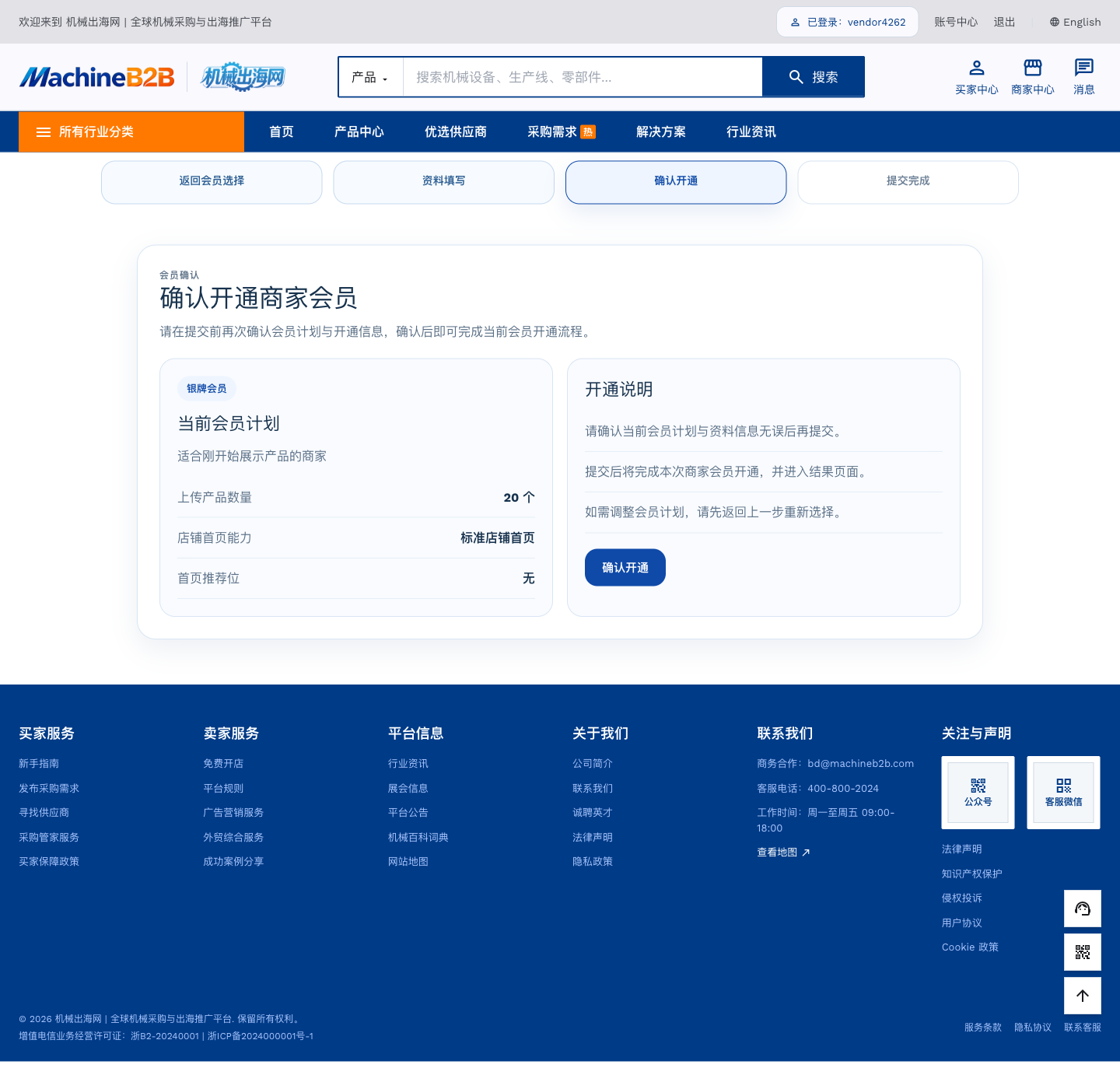The image size is (1120, 1089).
Task: Expand the 所有行业分类 category menu
Action: (x=131, y=131)
